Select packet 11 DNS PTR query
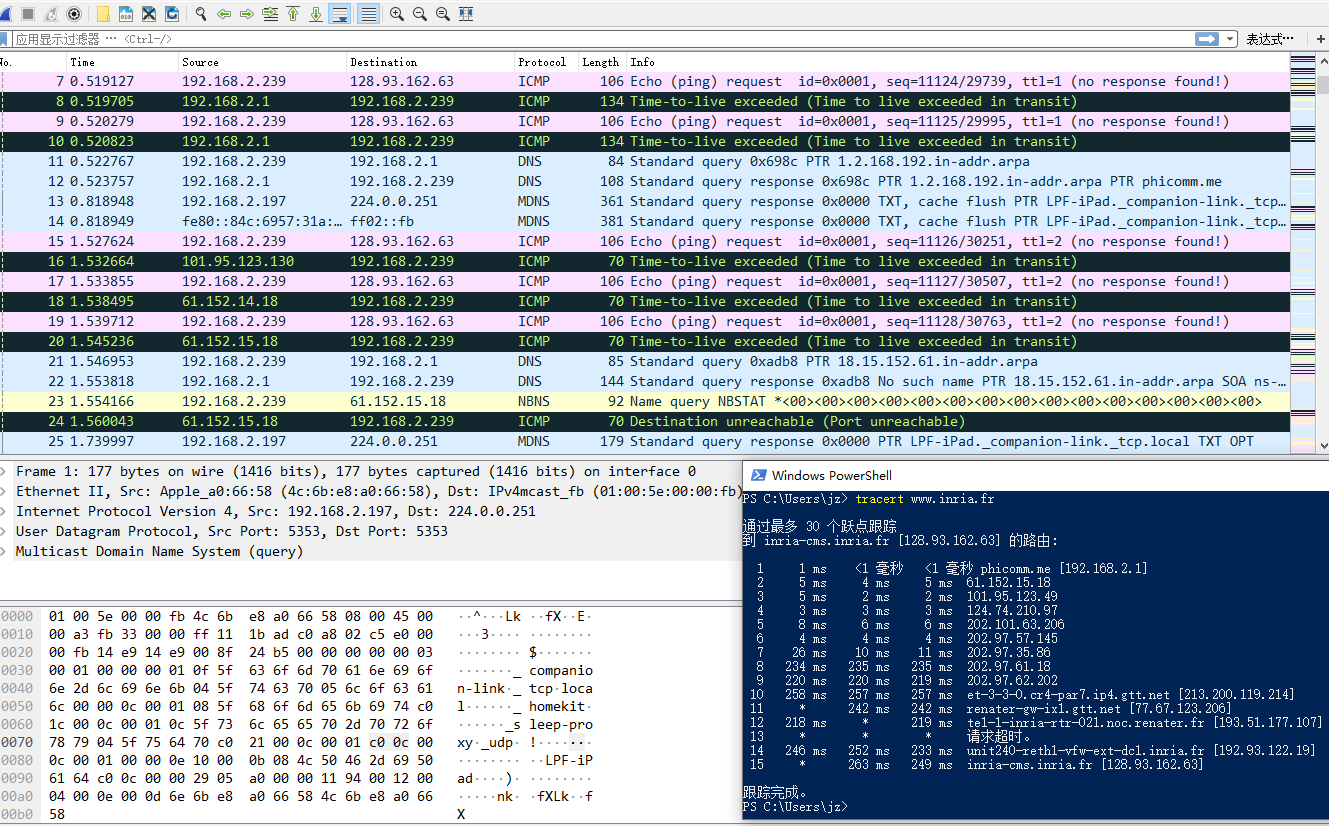This screenshot has height=826, width=1329. point(644,161)
